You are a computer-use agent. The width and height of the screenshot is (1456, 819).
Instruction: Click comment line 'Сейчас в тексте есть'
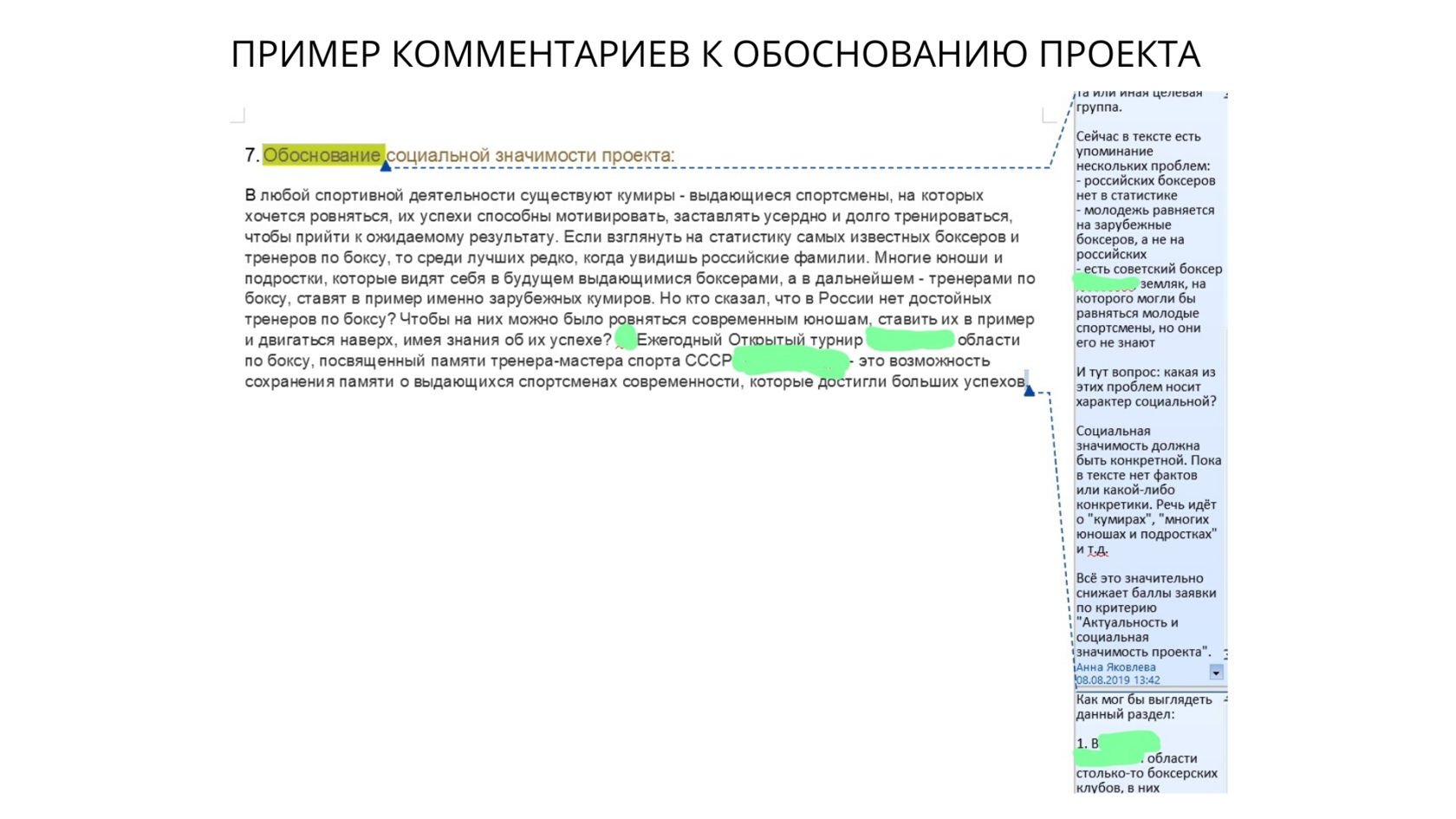click(1139, 136)
